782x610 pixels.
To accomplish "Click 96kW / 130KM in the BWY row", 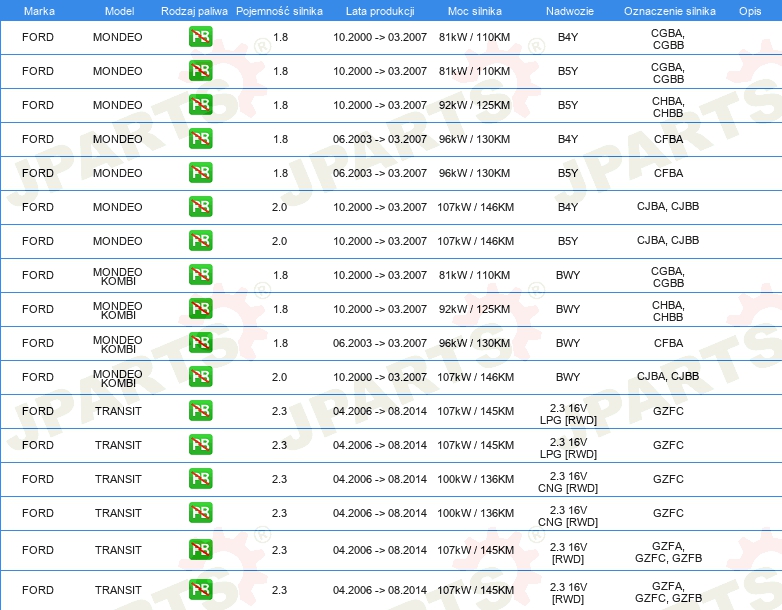I will (x=474, y=343).
